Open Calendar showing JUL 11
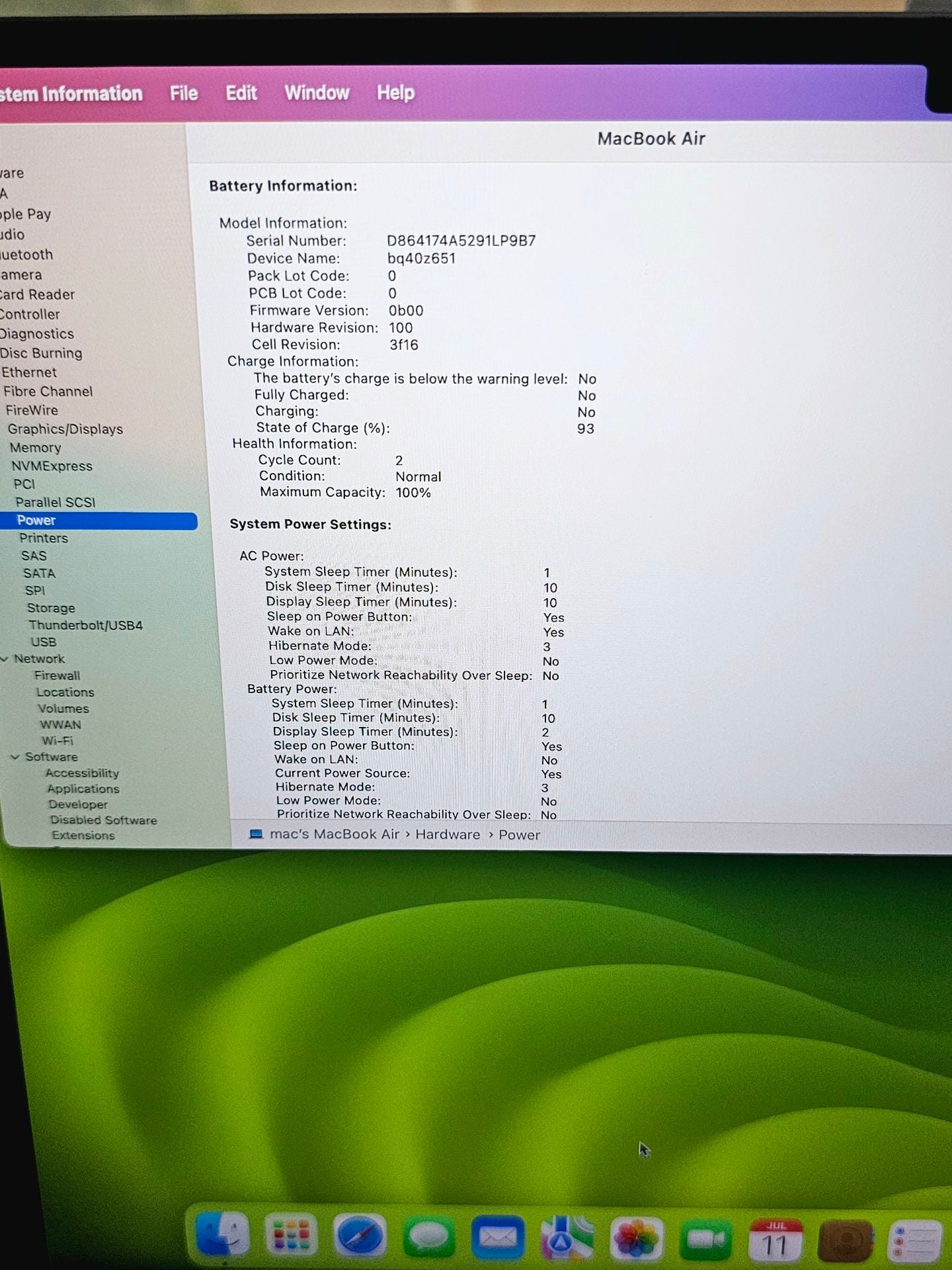The image size is (952, 1270). coord(775,1240)
